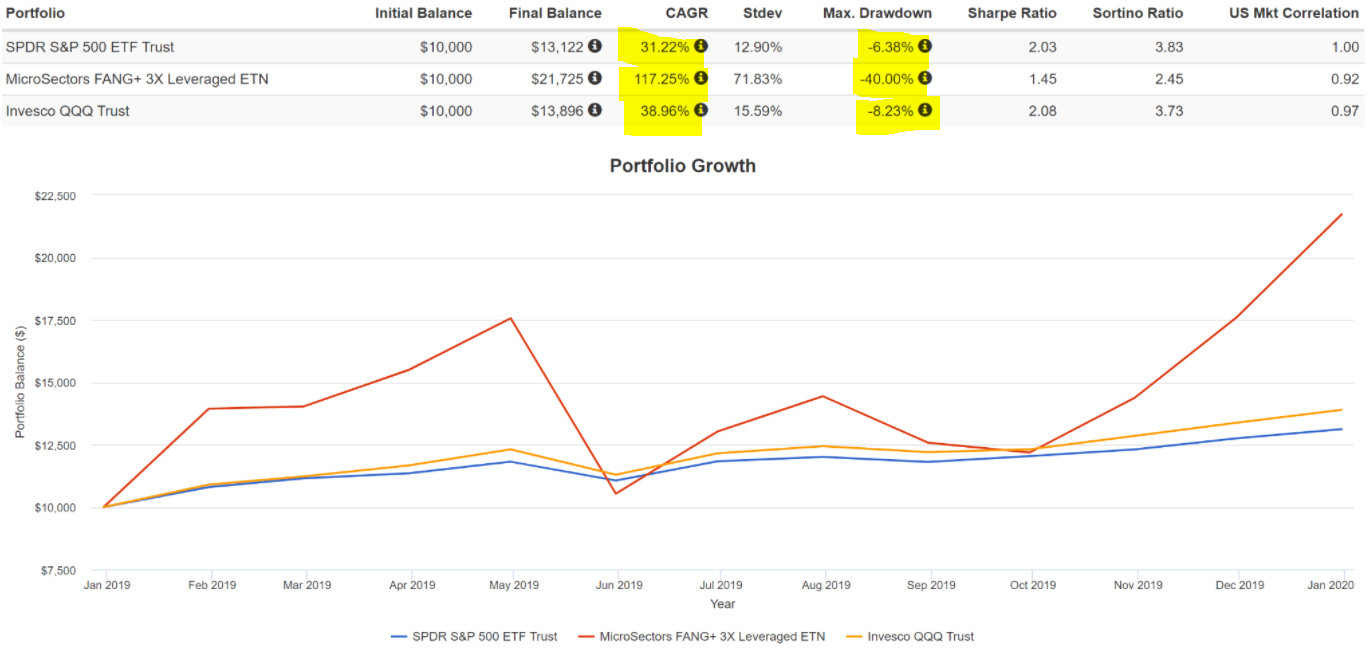Click the Sortino Ratio column header
Screen dimensions: 1369x649
pos(1137,13)
